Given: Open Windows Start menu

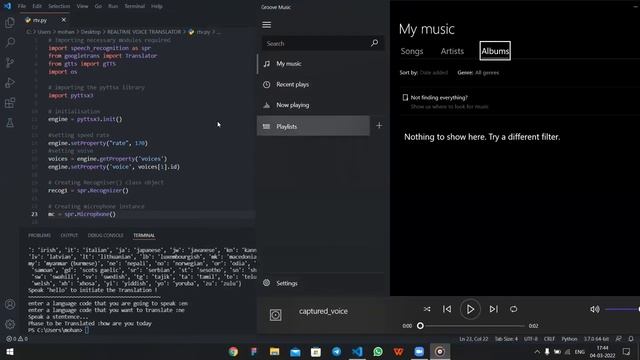Looking at the screenshot, I should [10, 351].
